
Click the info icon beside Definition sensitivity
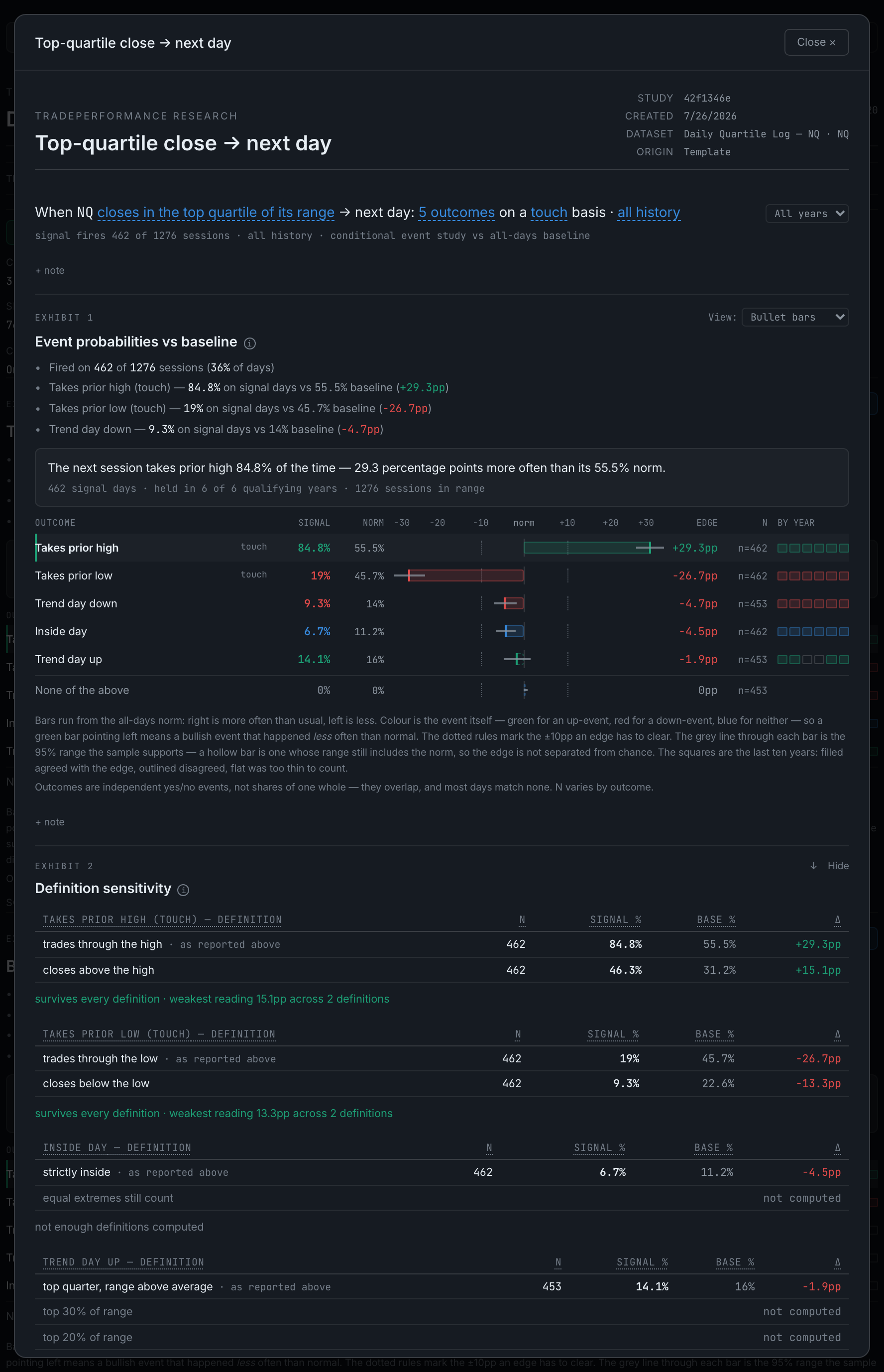[183, 890]
